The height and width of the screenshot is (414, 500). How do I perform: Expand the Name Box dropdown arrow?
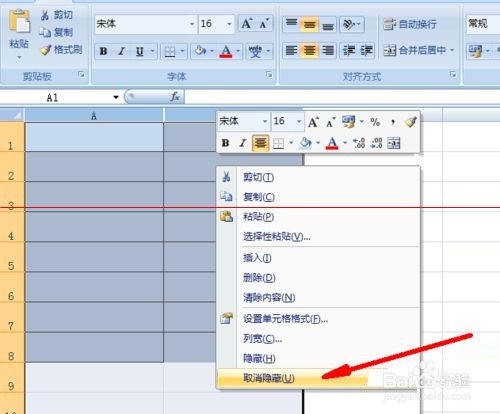point(116,97)
